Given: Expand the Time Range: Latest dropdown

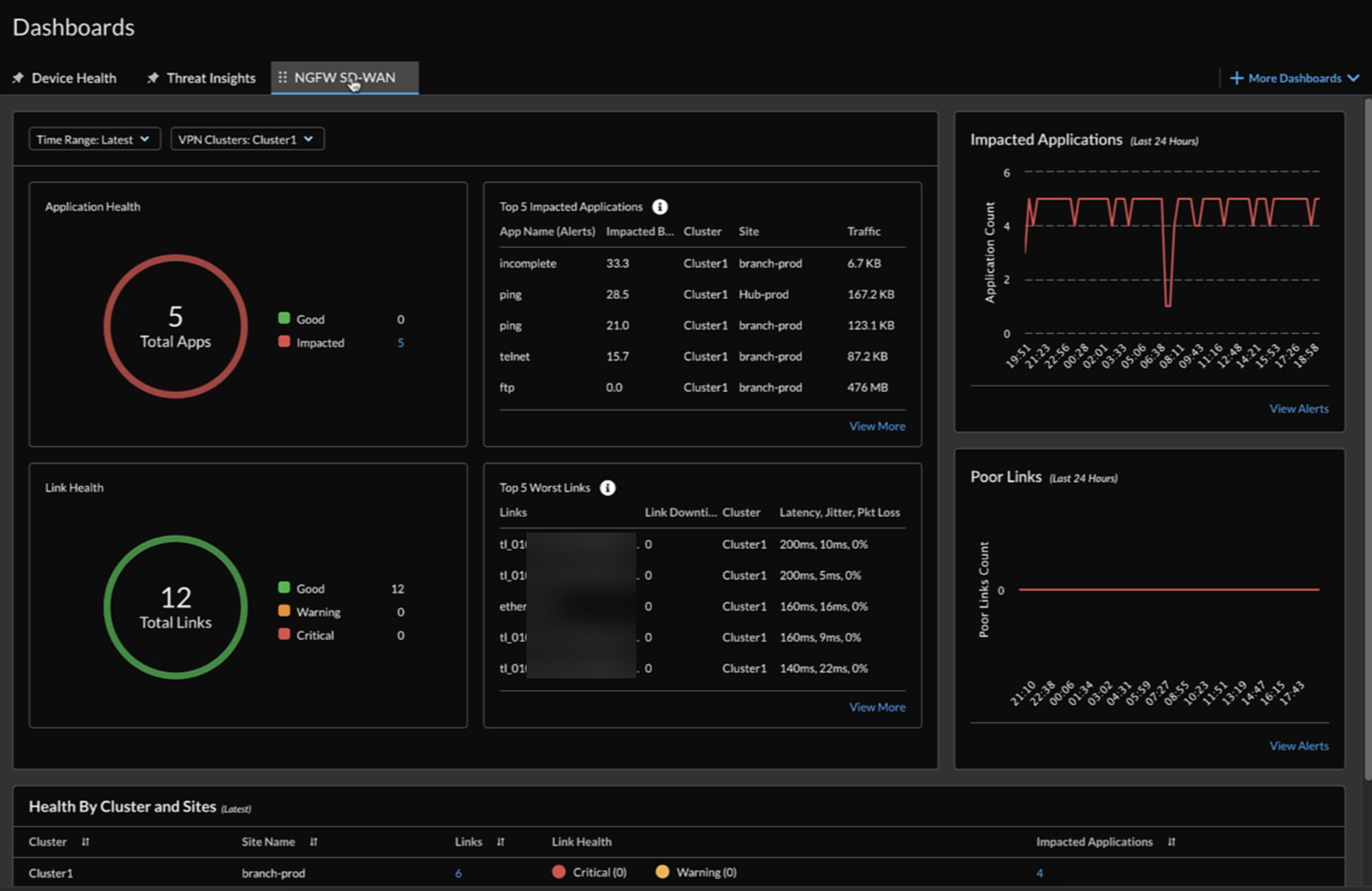Looking at the screenshot, I should tap(94, 139).
